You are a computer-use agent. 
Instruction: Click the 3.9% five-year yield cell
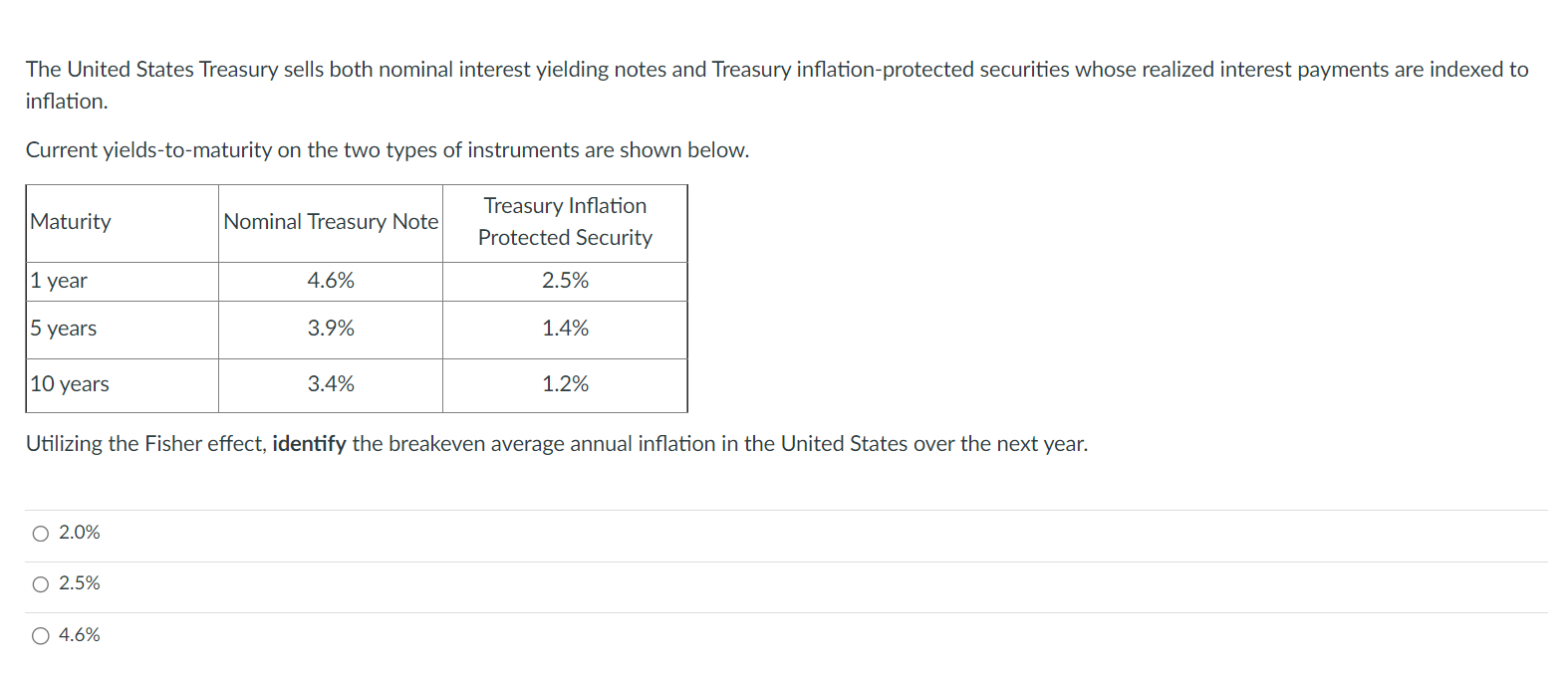click(330, 329)
